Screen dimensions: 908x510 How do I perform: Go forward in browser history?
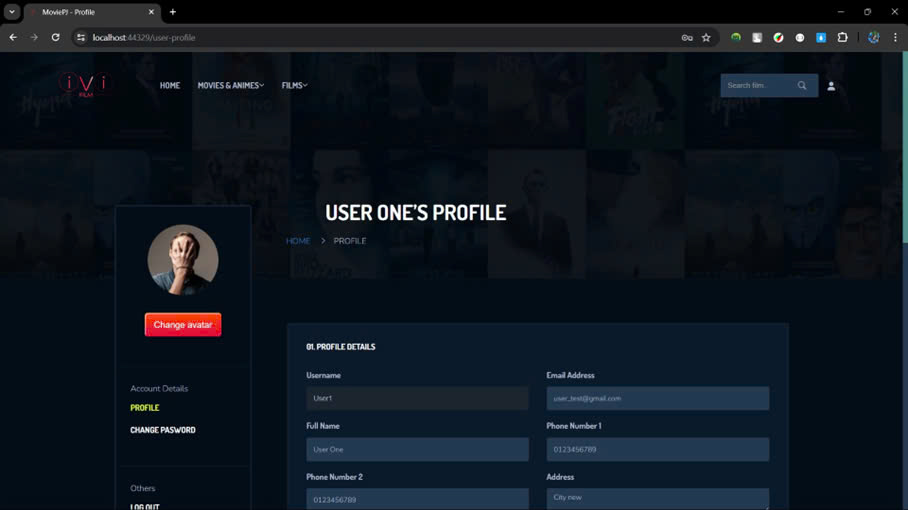pyautogui.click(x=34, y=38)
